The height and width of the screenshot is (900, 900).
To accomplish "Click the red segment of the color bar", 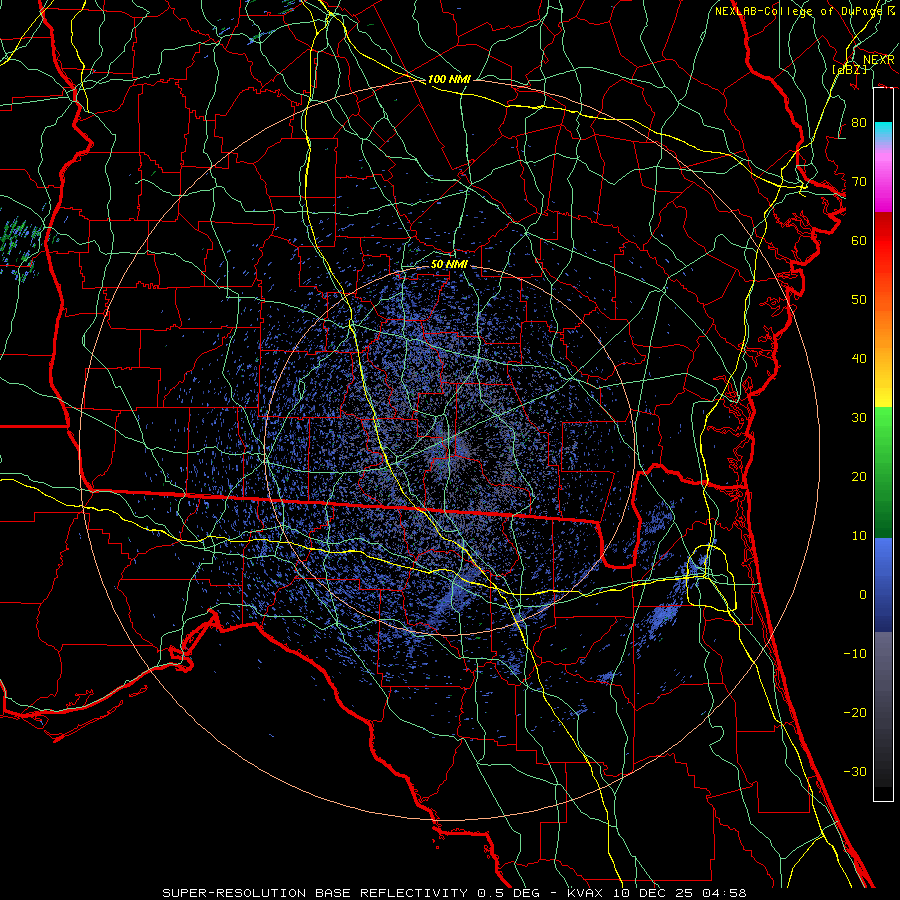I will click(883, 241).
